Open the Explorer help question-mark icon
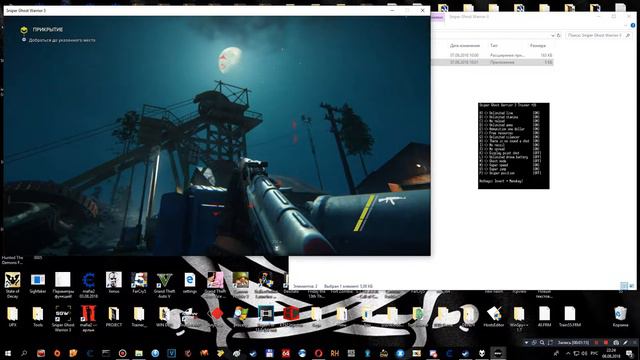 (x=633, y=25)
